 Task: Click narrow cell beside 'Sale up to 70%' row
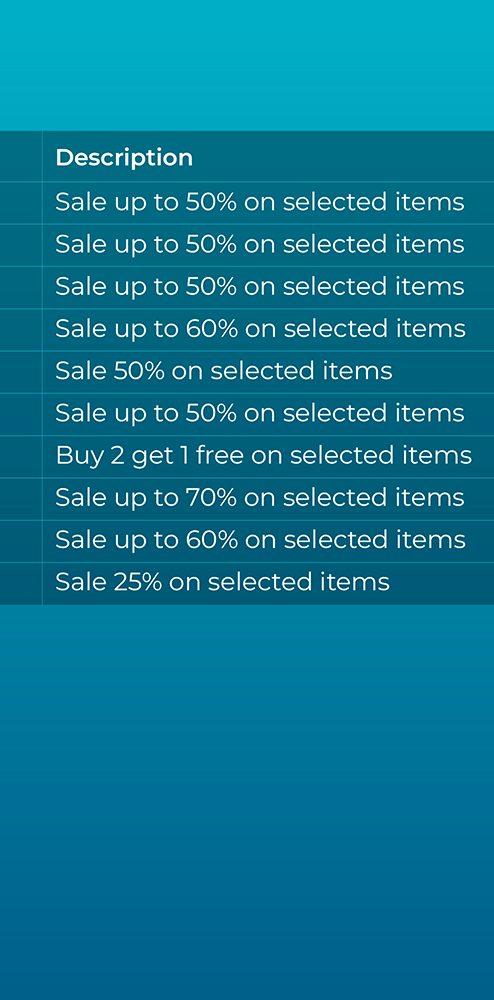[x=21, y=499]
